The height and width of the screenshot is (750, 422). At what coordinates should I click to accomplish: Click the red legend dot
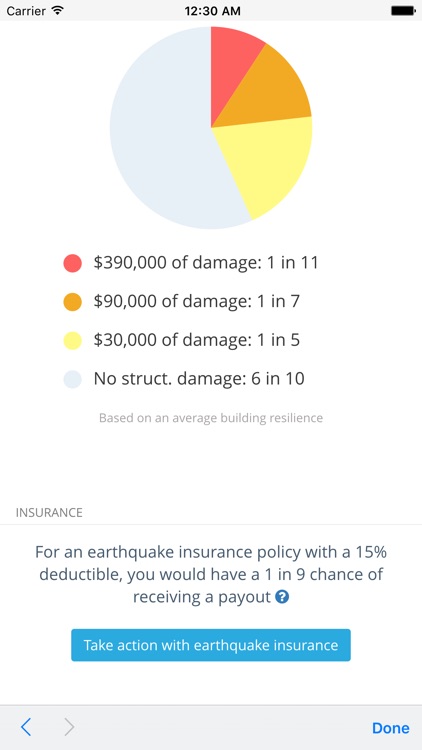[x=72, y=263]
